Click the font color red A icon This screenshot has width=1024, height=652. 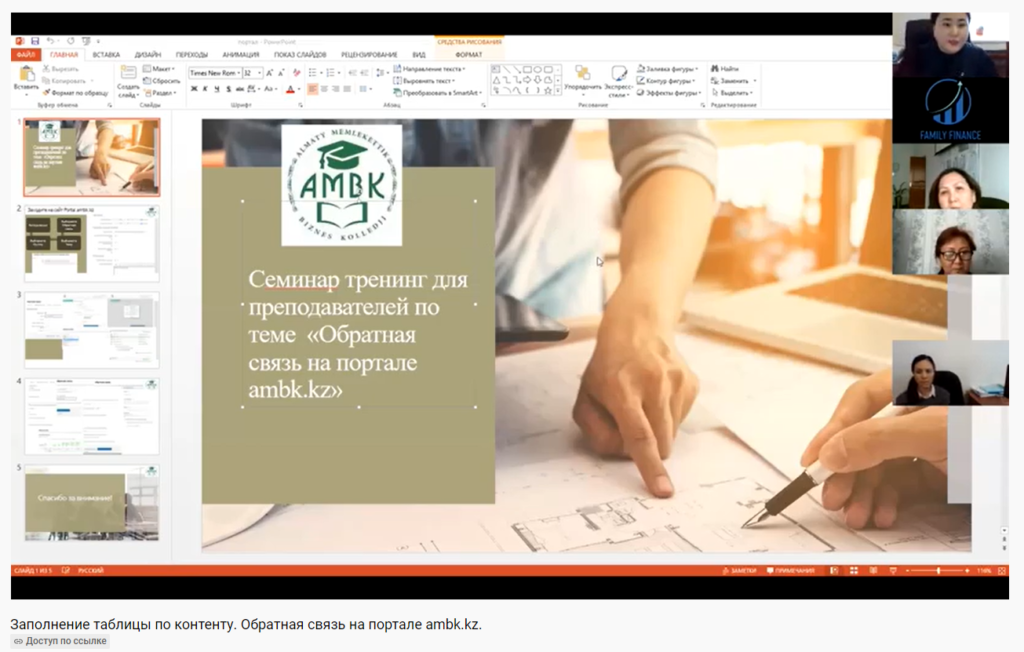tap(289, 89)
